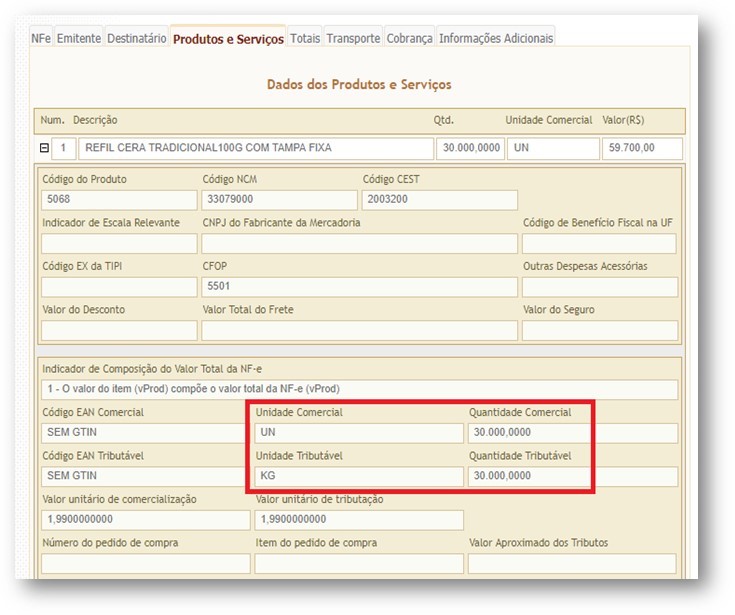Open the Destinatário tab

[x=136, y=38]
